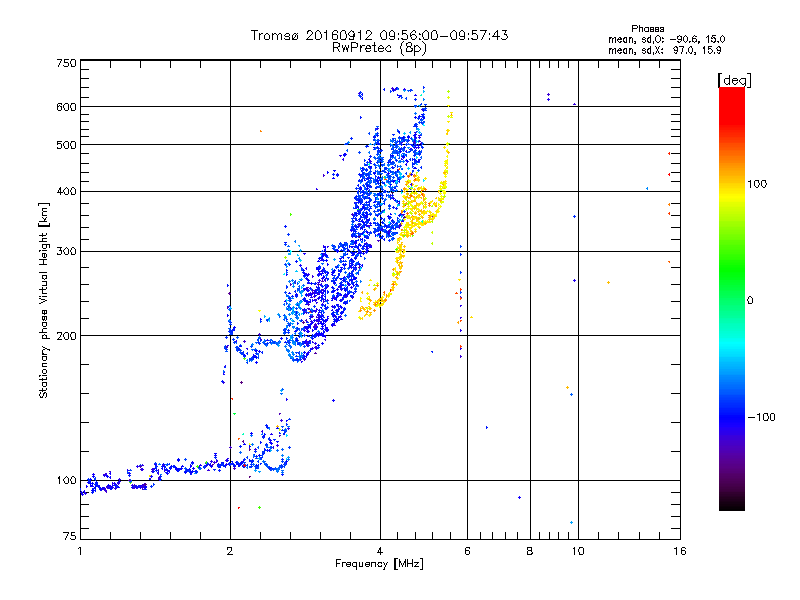Click colorbar tick label '0'

750,301
